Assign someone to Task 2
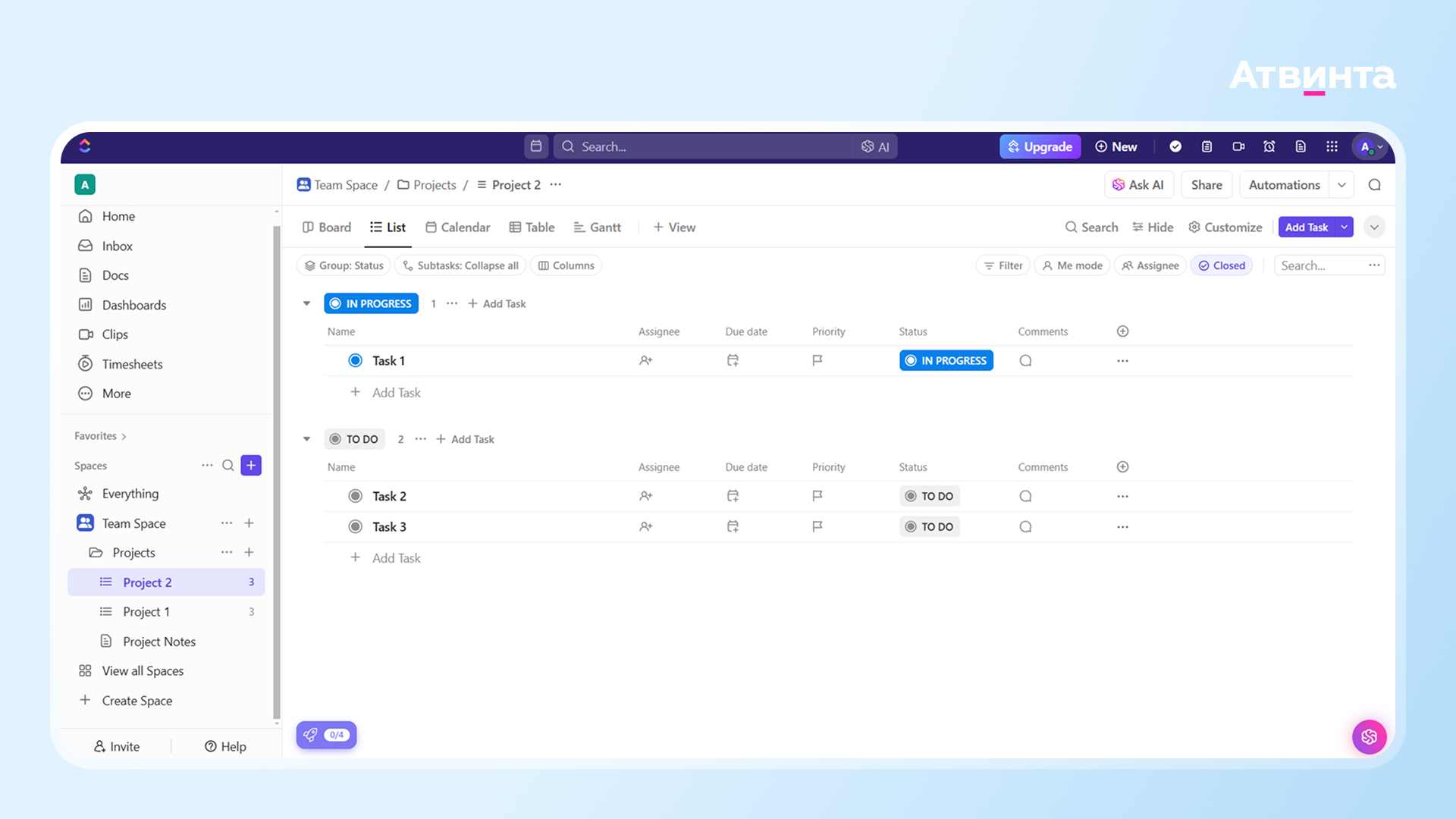The height and width of the screenshot is (819, 1456). click(645, 496)
